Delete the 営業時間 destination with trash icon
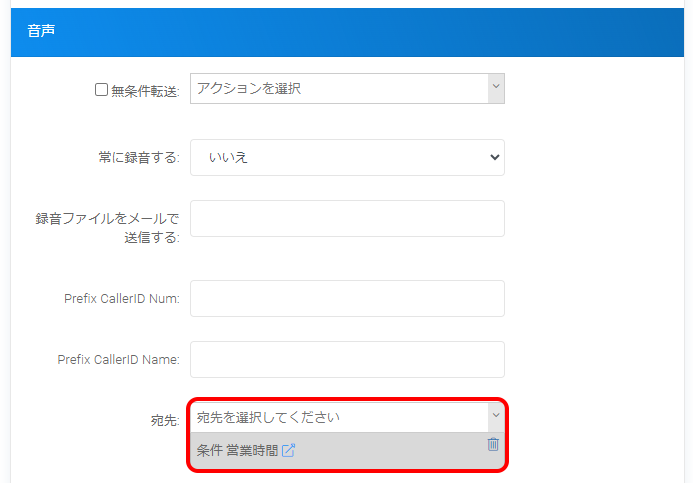Image resolution: width=693 pixels, height=483 pixels. pos(493,445)
